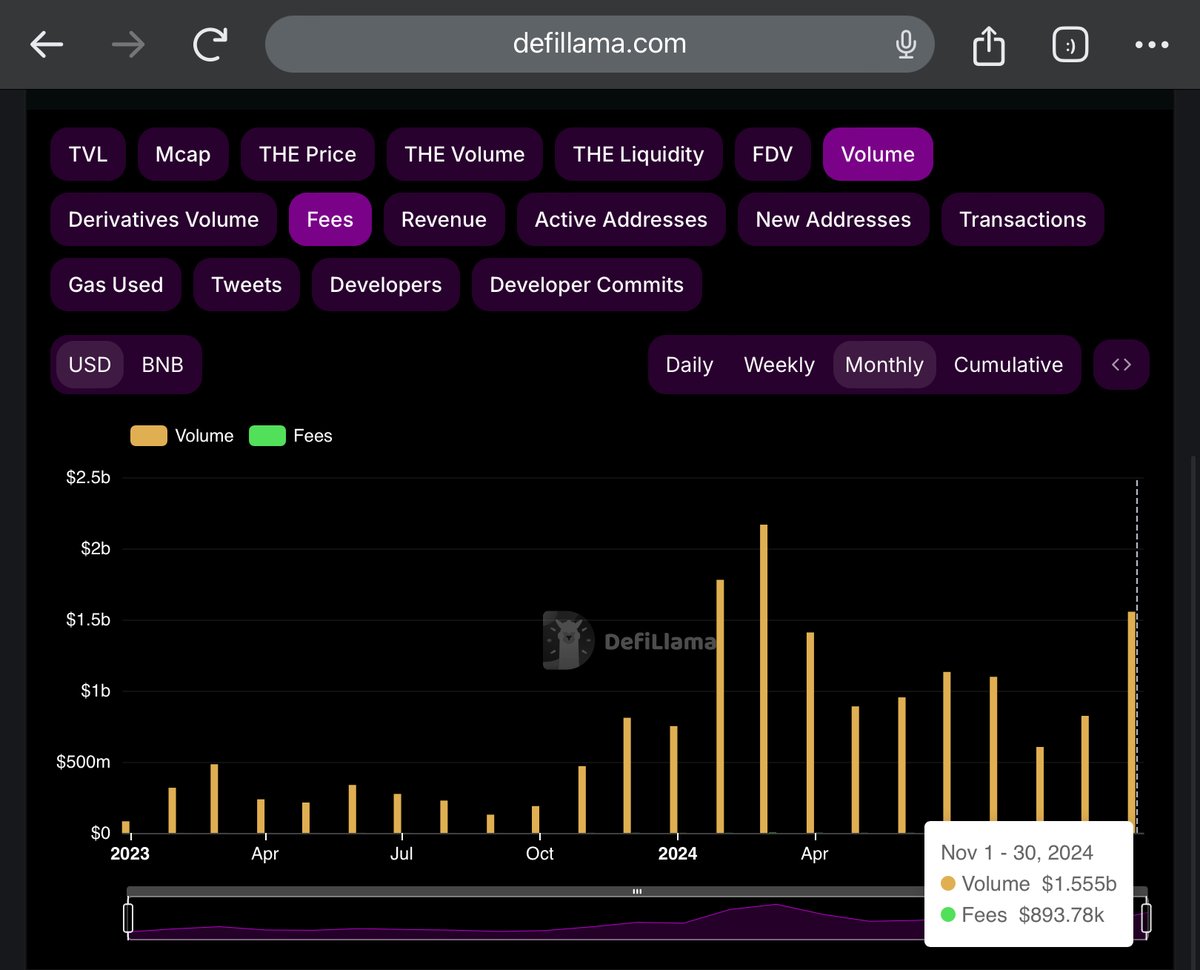The height and width of the screenshot is (970, 1200).
Task: Enable the Derivatives Volume metric
Action: pos(164,219)
